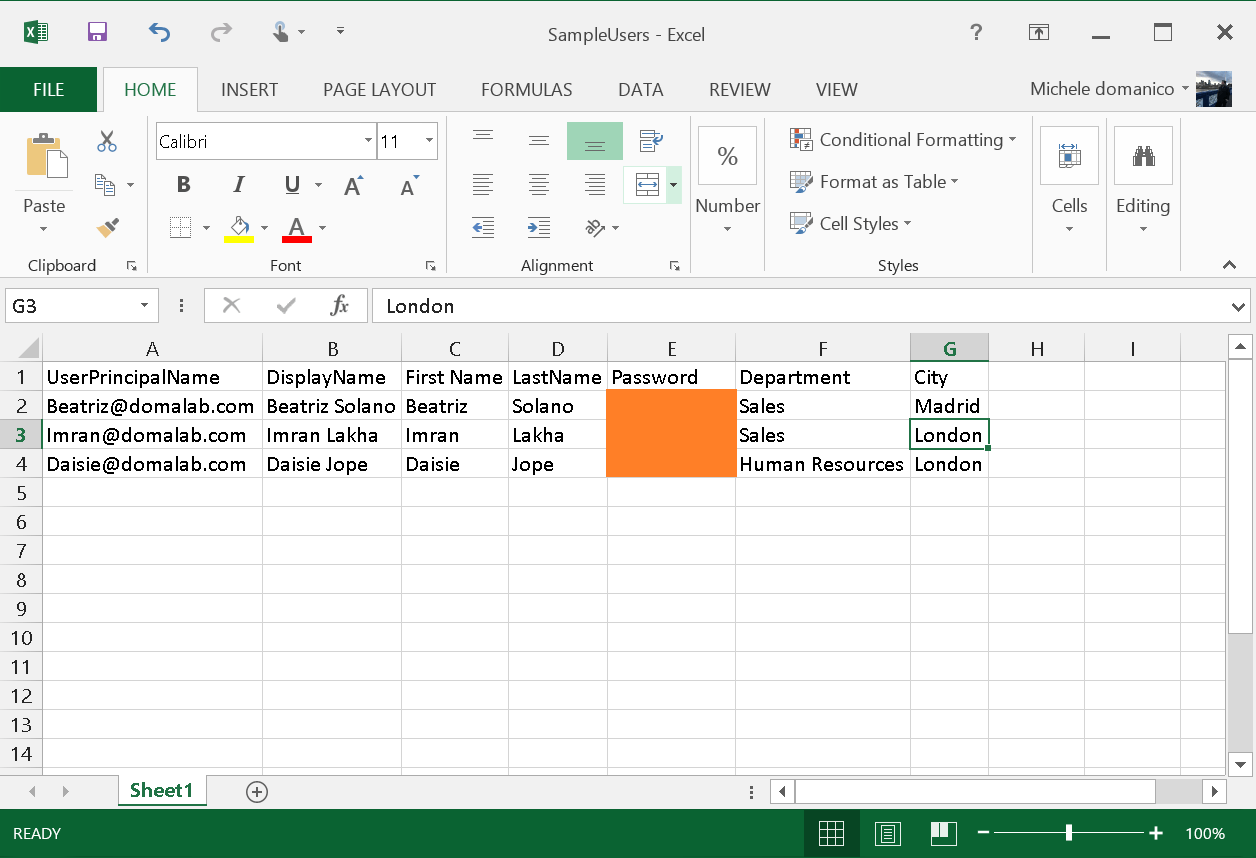1256x858 pixels.
Task: Select the Sheet1 worksheet tab
Action: pos(162,790)
